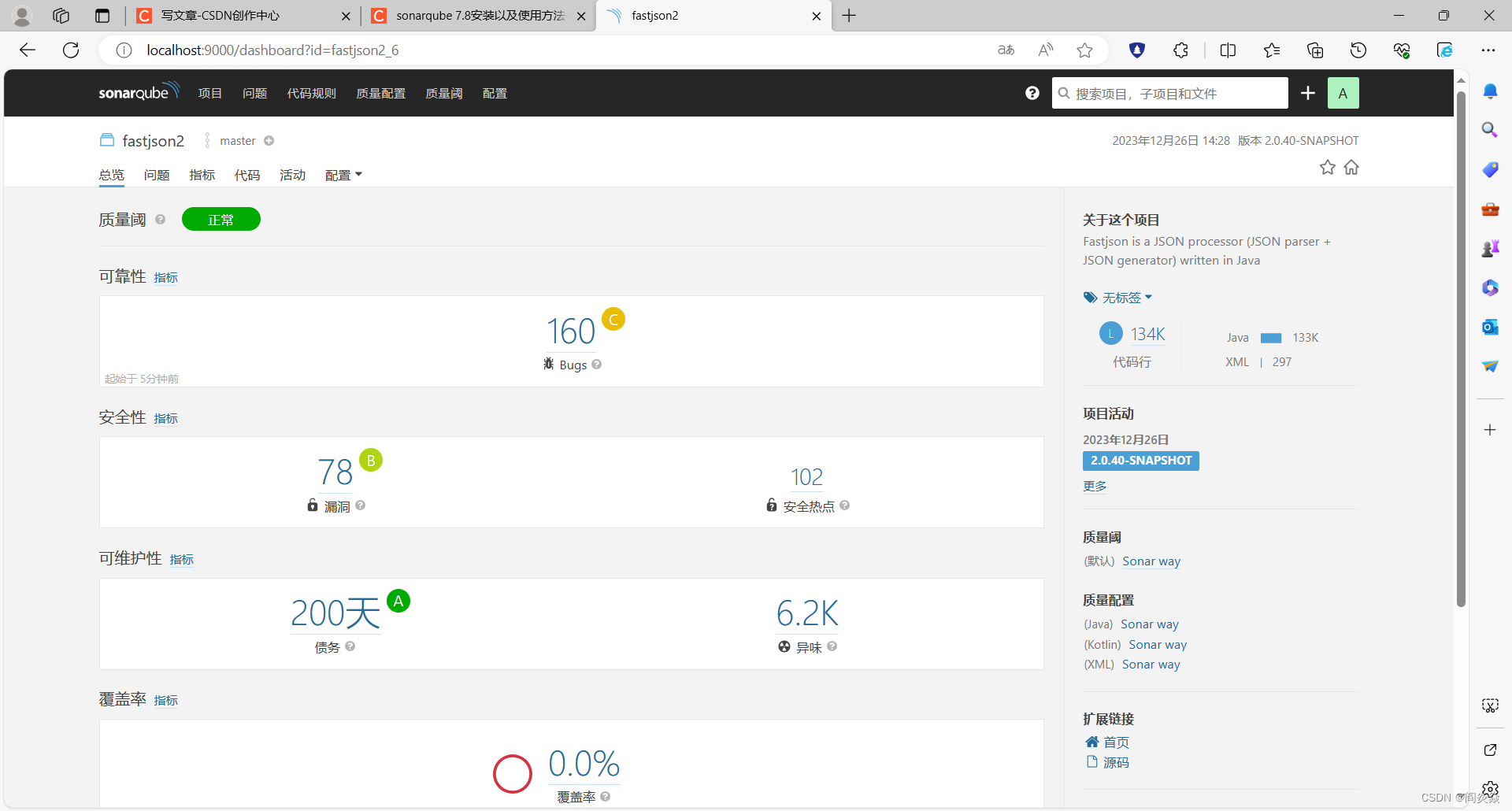Image resolution: width=1512 pixels, height=811 pixels.
Task: Open Outlook from the Edge sidebar
Action: coord(1490,327)
